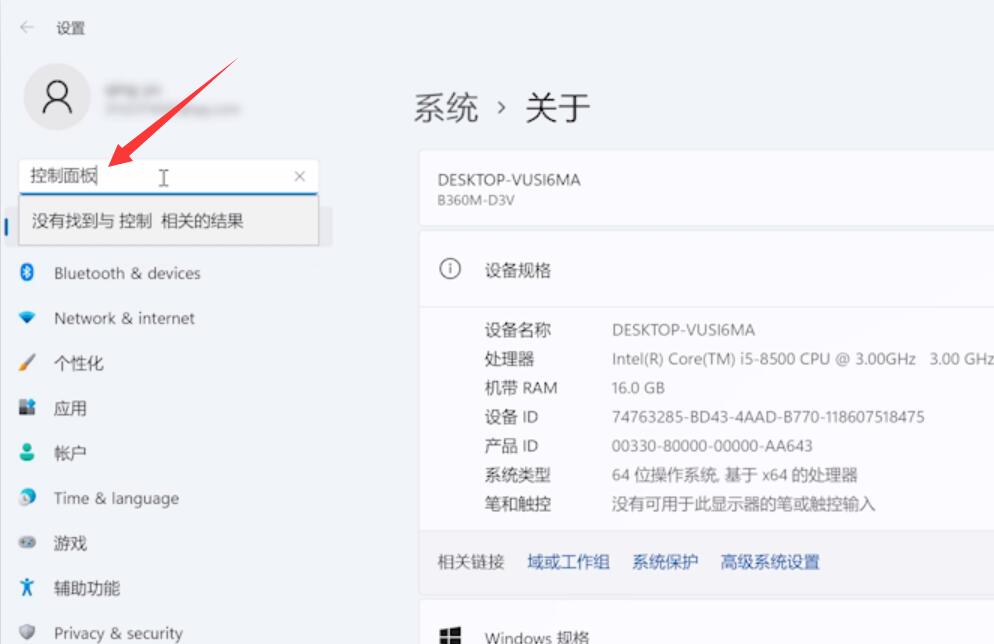Select the 16.0 GB RAM value
The height and width of the screenshot is (644, 994).
pyautogui.click(x=638, y=388)
